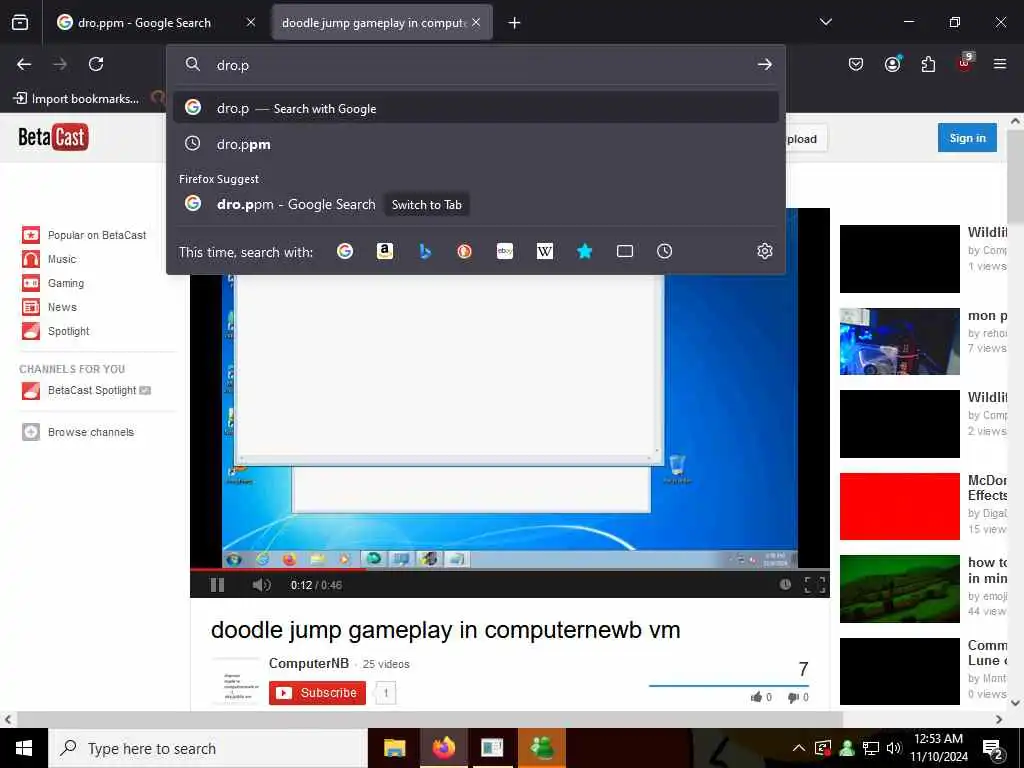Click the page horizontal scrollbar

pyautogui.click(x=430, y=719)
